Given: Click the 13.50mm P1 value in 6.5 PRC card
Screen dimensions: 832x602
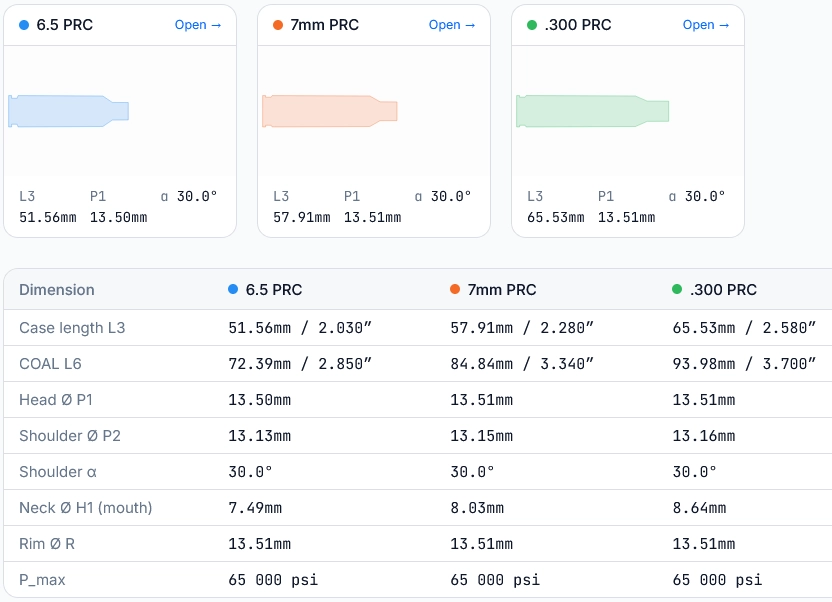Looking at the screenshot, I should pyautogui.click(x=118, y=217).
